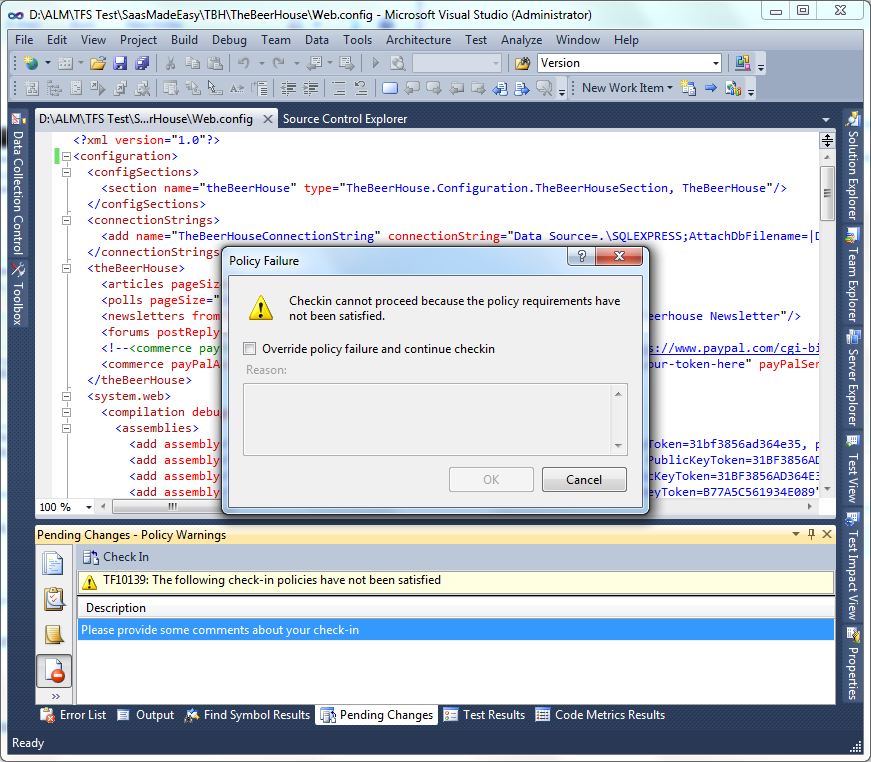Viewport: 871px width, 762px height.
Task: Switch to Source Control Explorer tab
Action: click(x=345, y=119)
